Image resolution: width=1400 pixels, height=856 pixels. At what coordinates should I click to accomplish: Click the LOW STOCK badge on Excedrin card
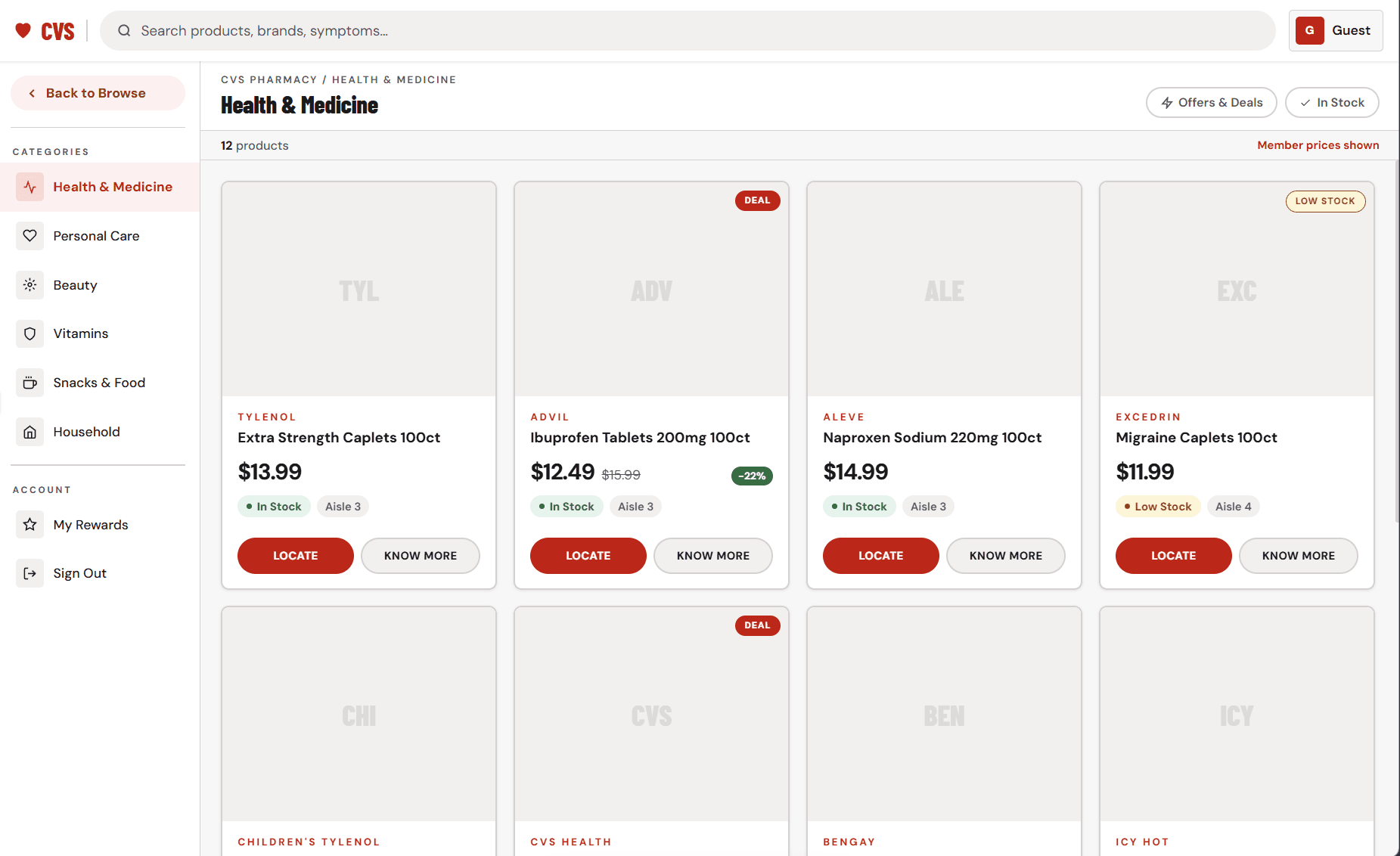pyautogui.click(x=1325, y=201)
